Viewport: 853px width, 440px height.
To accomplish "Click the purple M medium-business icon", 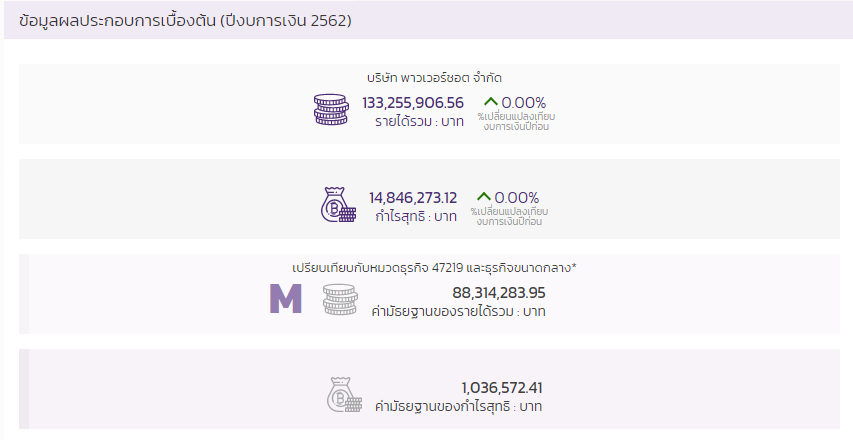I will [x=286, y=299].
